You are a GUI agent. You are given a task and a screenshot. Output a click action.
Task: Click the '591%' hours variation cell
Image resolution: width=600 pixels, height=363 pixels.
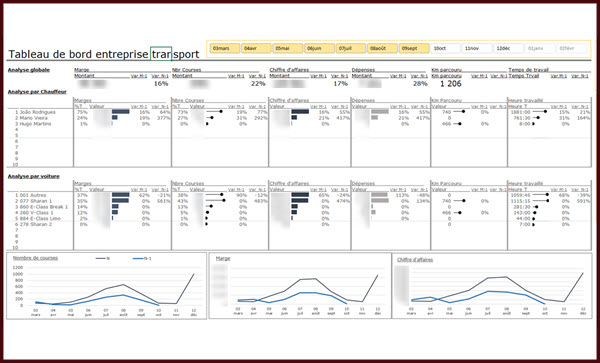[584, 201]
